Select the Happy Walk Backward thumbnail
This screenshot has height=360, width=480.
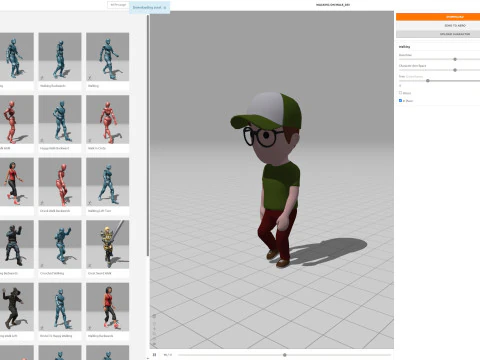[x=60, y=119]
